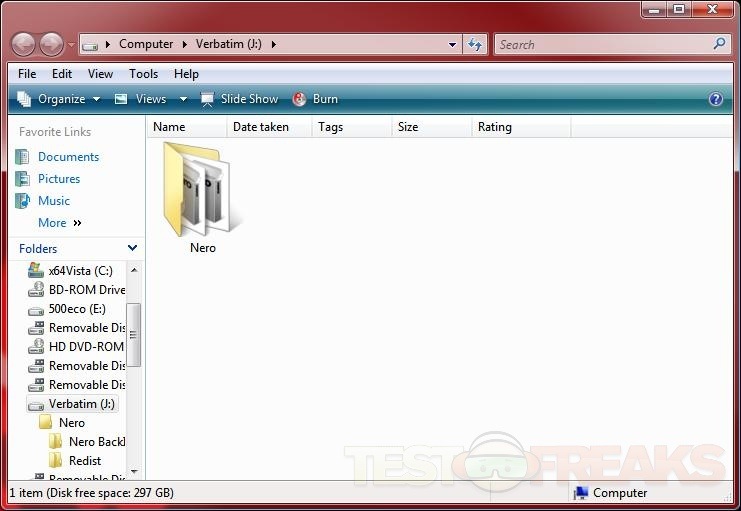Select x64Vista (C:) drive in tree
This screenshot has width=741, height=511.
tap(80, 271)
